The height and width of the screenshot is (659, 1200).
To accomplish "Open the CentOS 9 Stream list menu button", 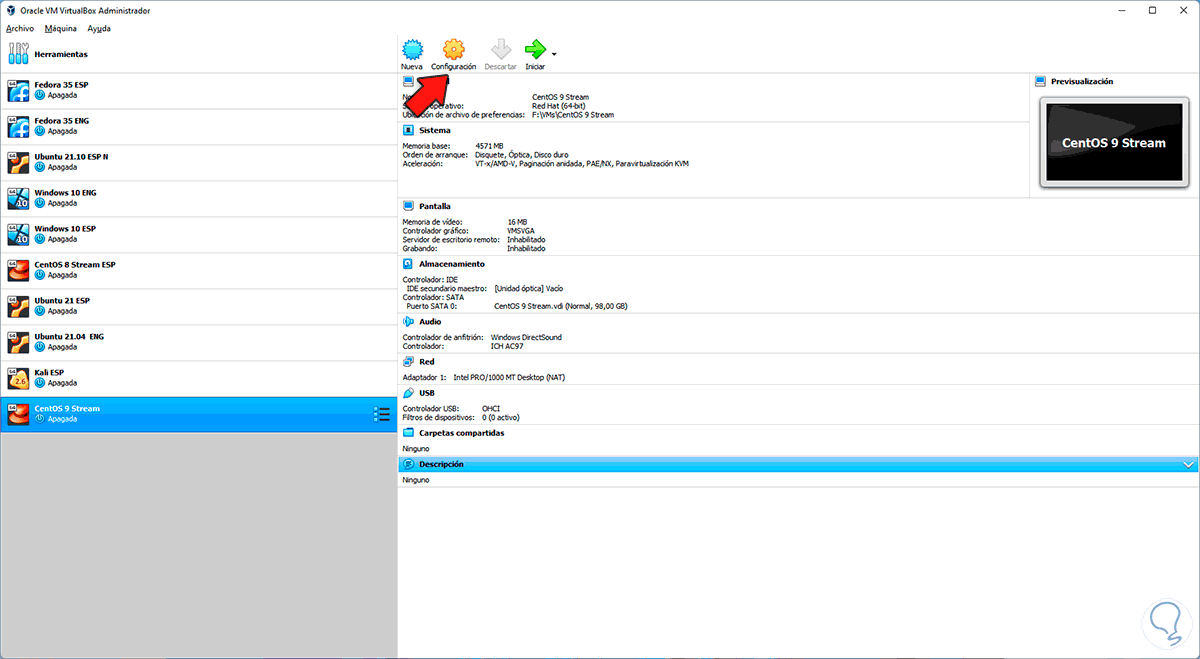I will click(x=381, y=414).
